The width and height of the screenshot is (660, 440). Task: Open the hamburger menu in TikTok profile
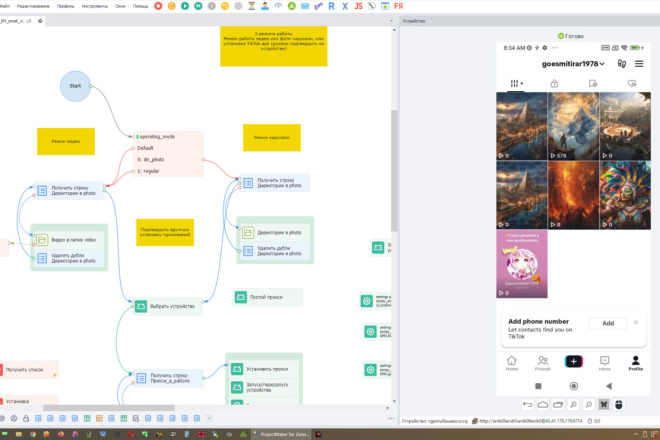[639, 64]
